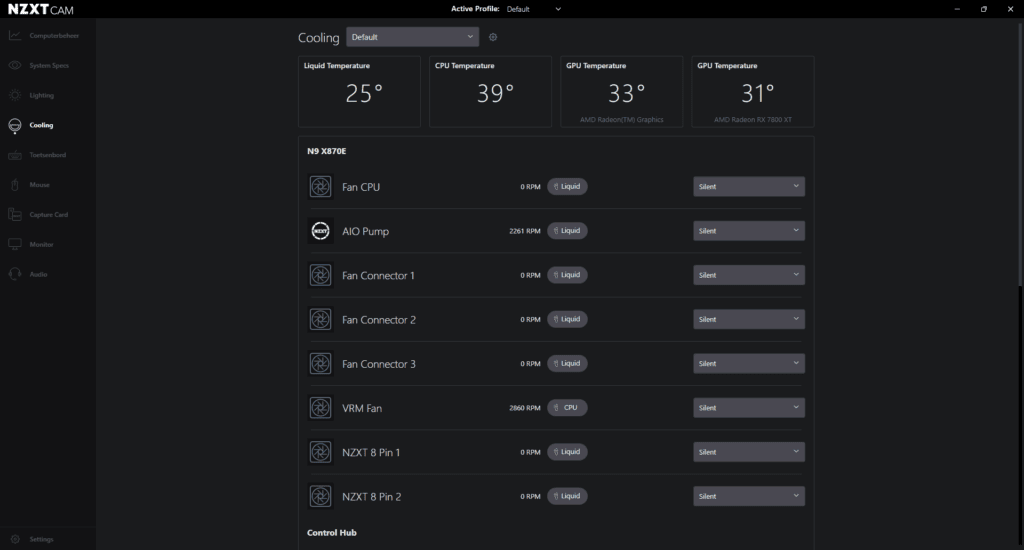Image resolution: width=1024 pixels, height=550 pixels.
Task: Click the AMD Radeon RX 7800 XT temperature card
Action: click(x=753, y=91)
